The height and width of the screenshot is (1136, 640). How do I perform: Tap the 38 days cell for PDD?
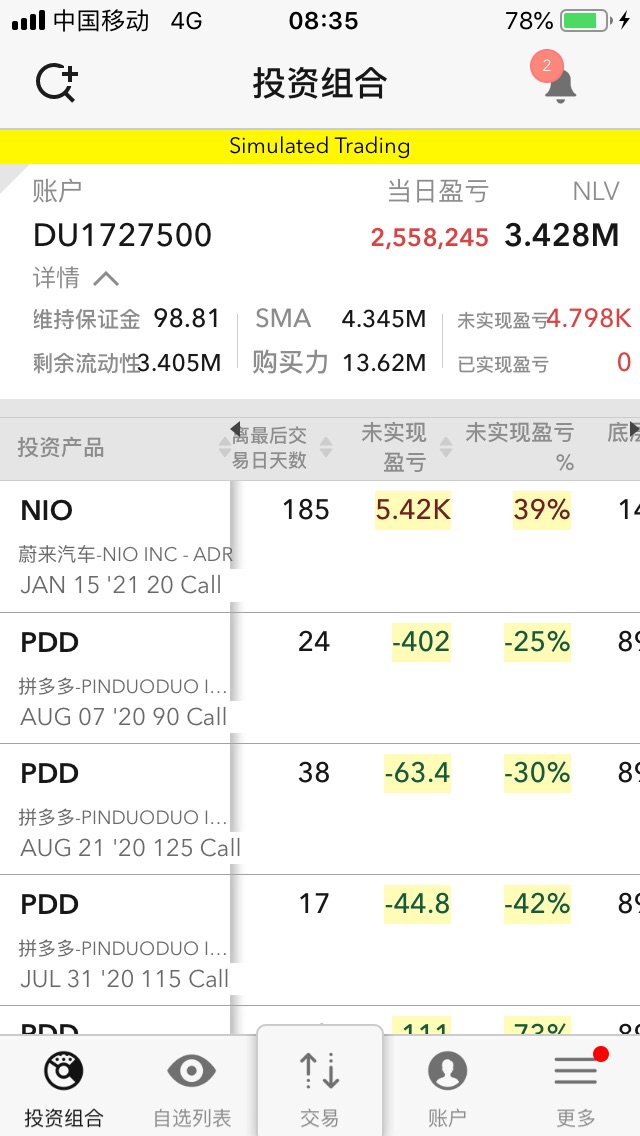pyautogui.click(x=314, y=773)
